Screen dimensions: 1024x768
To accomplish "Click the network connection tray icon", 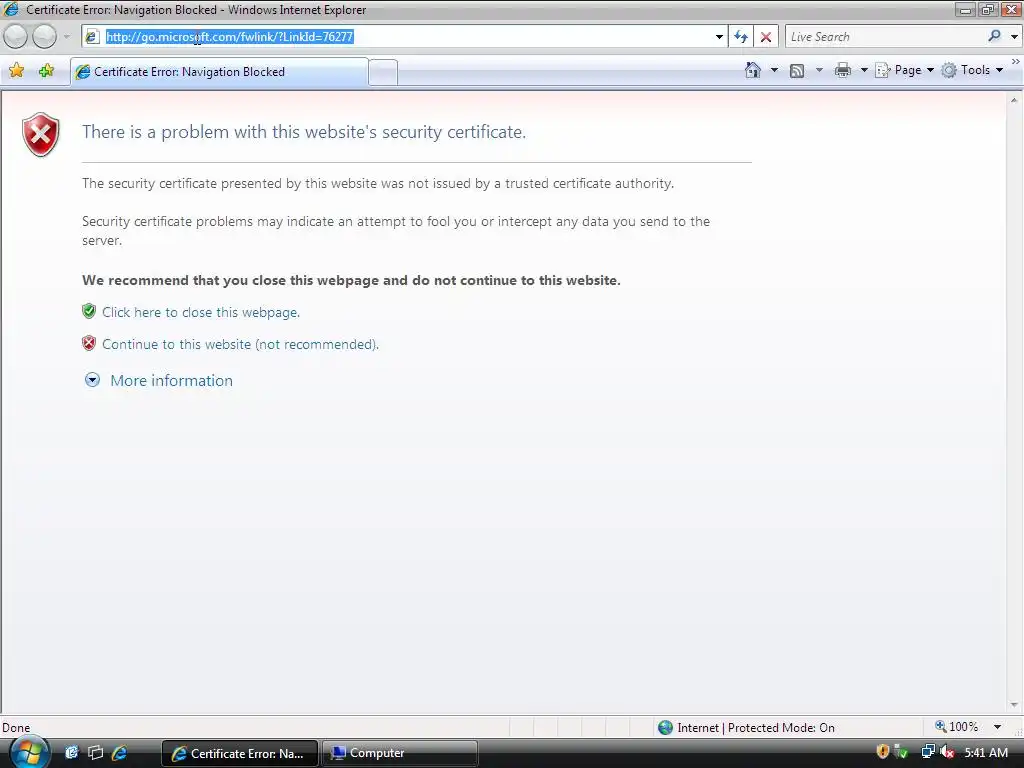I will coord(927,752).
